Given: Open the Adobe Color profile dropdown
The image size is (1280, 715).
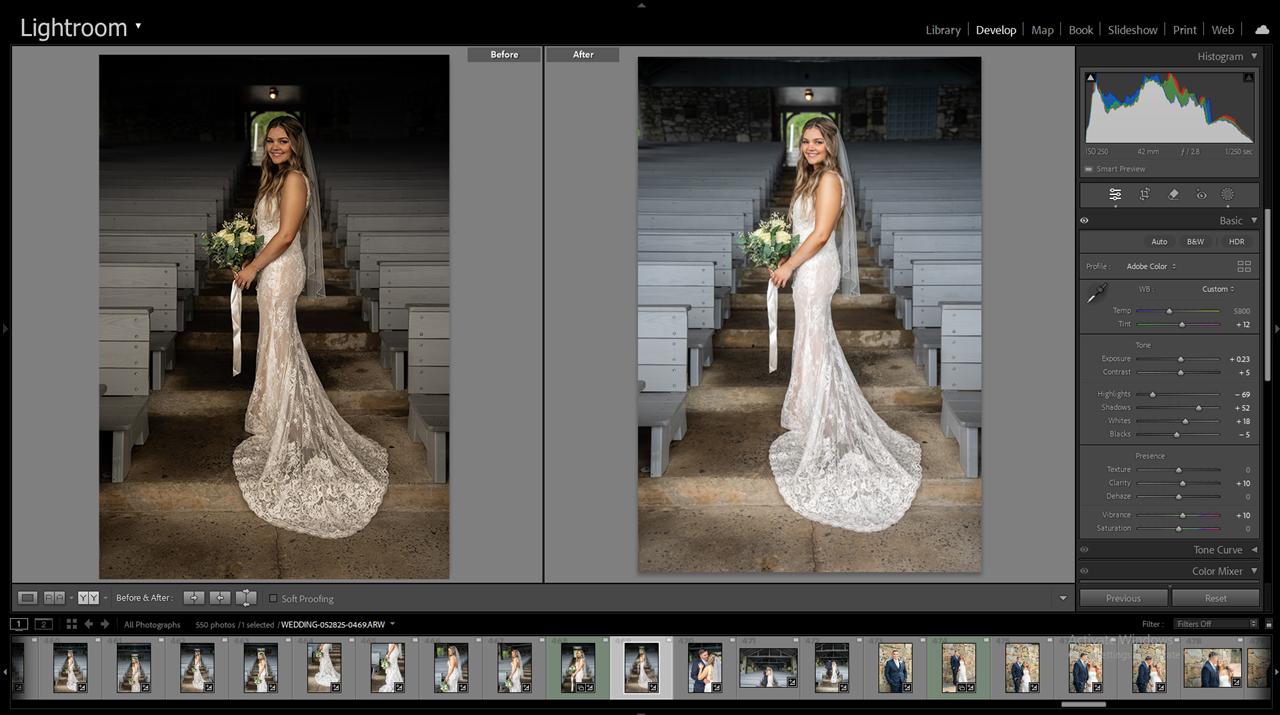Looking at the screenshot, I should (x=1151, y=267).
